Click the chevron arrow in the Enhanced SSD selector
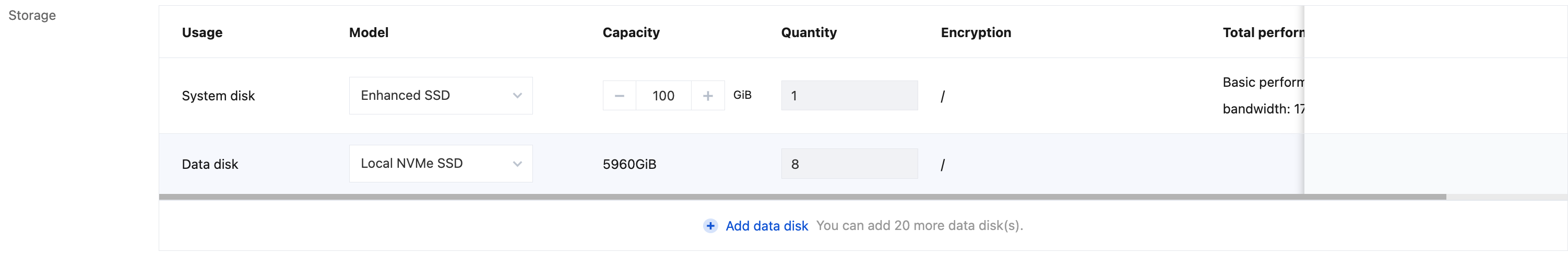Image resolution: width=1568 pixels, height=253 pixels. click(x=517, y=96)
